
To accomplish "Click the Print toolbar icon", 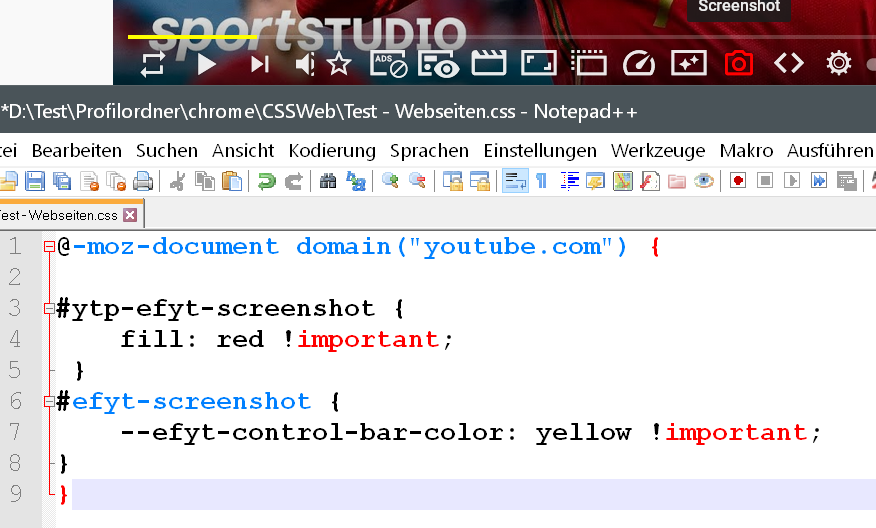I will click(143, 181).
